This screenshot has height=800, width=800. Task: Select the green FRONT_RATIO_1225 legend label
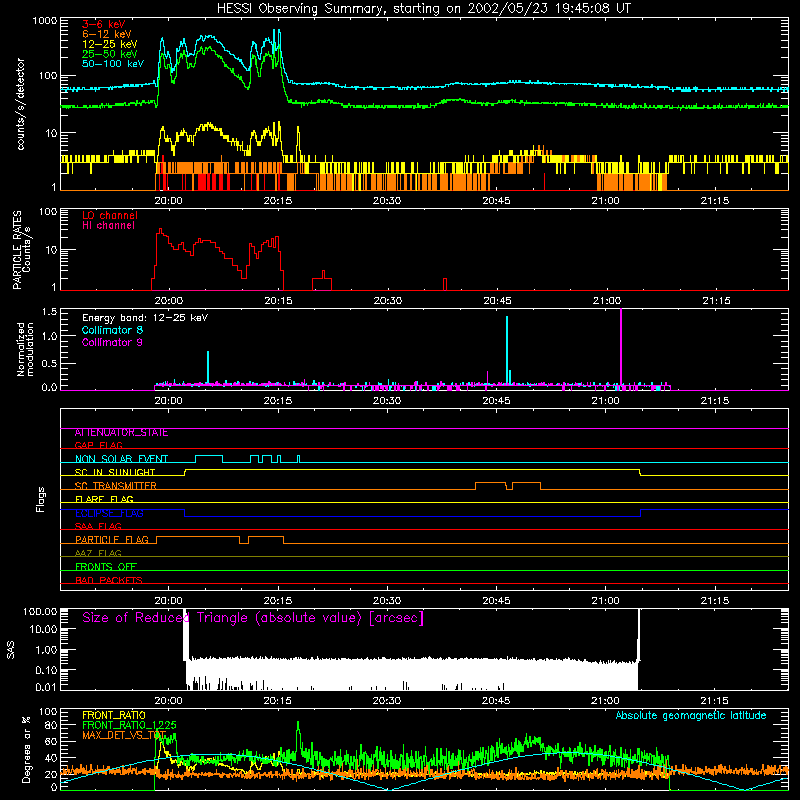(129, 725)
